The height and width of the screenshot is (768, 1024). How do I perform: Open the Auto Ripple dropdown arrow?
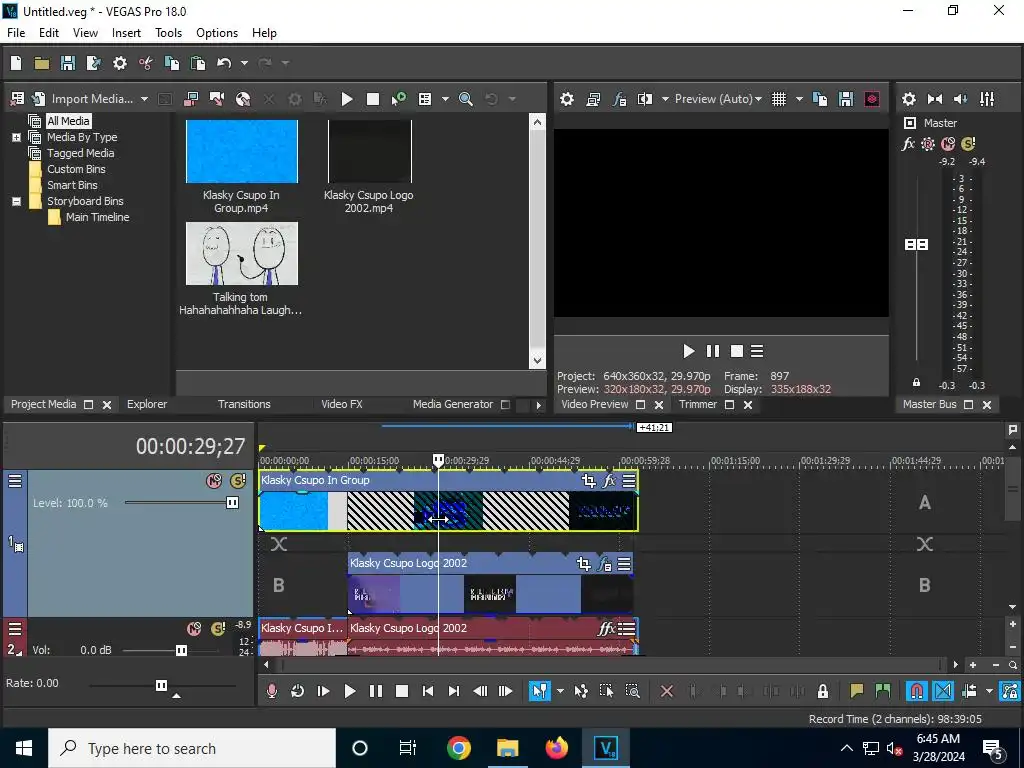point(989,691)
